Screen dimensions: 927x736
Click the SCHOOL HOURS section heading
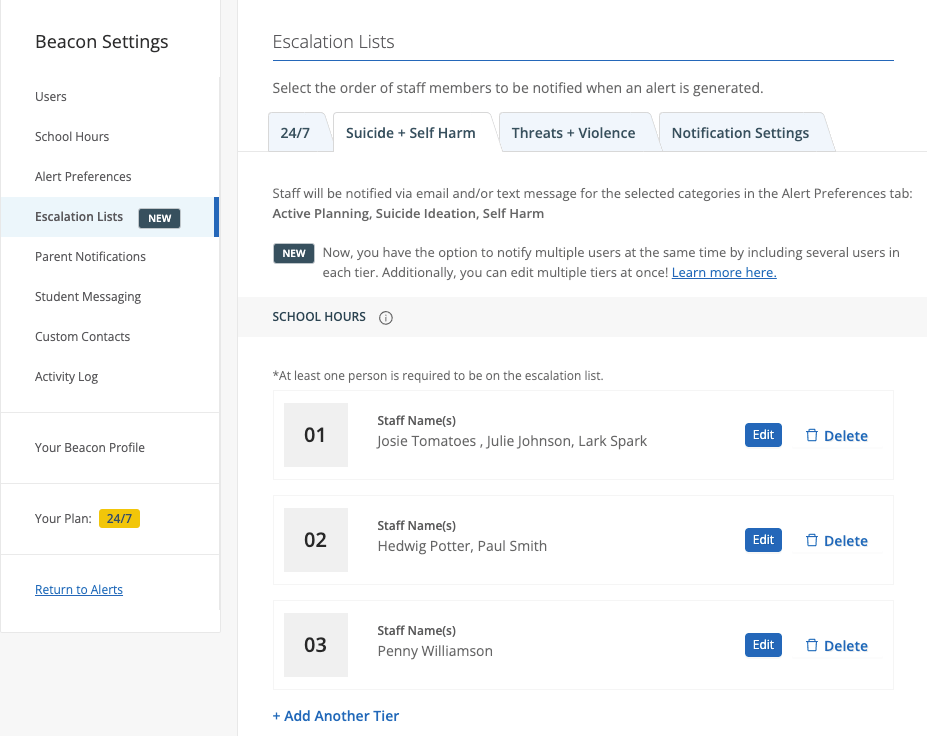(319, 317)
